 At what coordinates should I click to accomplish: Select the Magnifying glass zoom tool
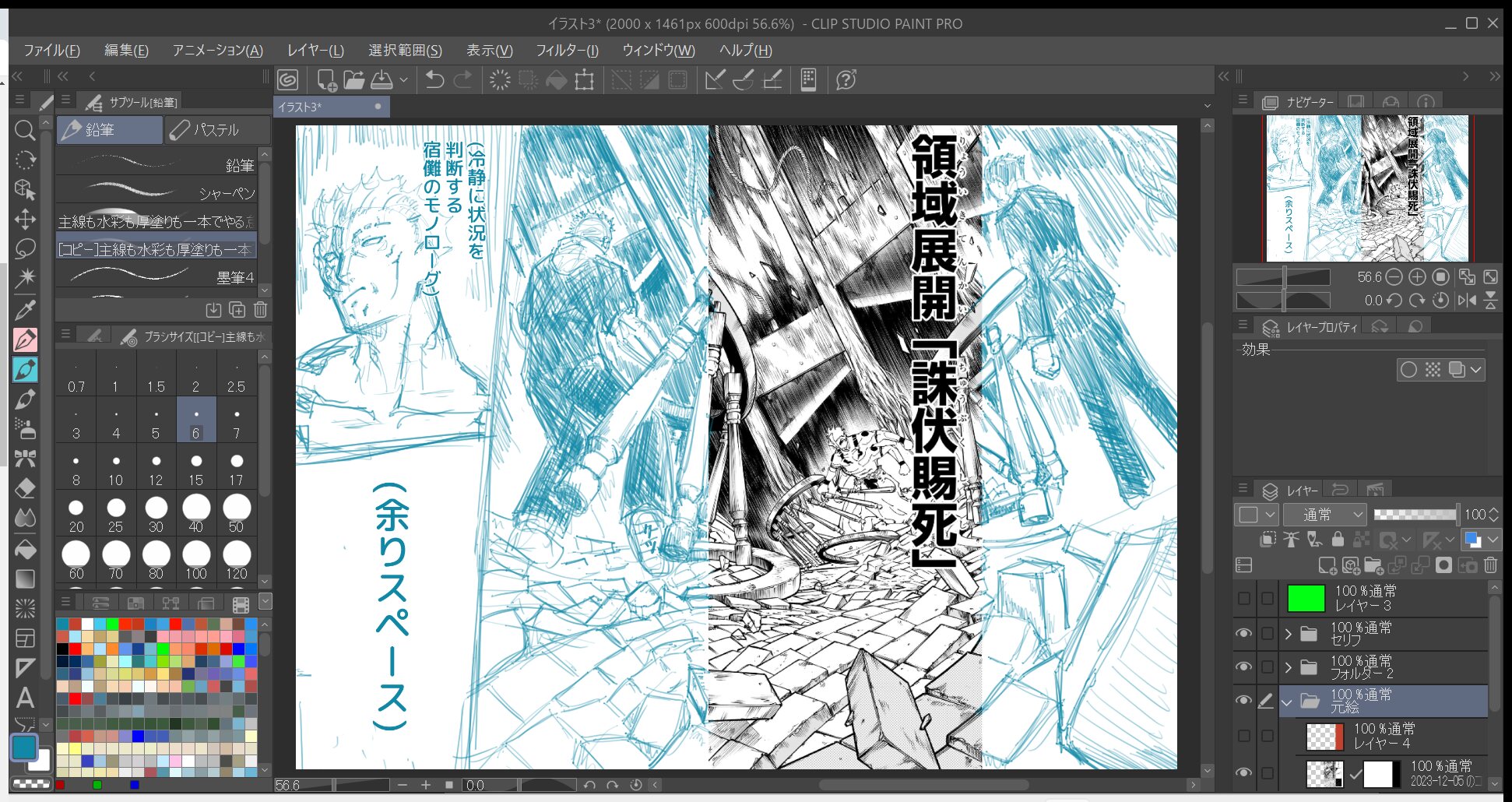[25, 130]
